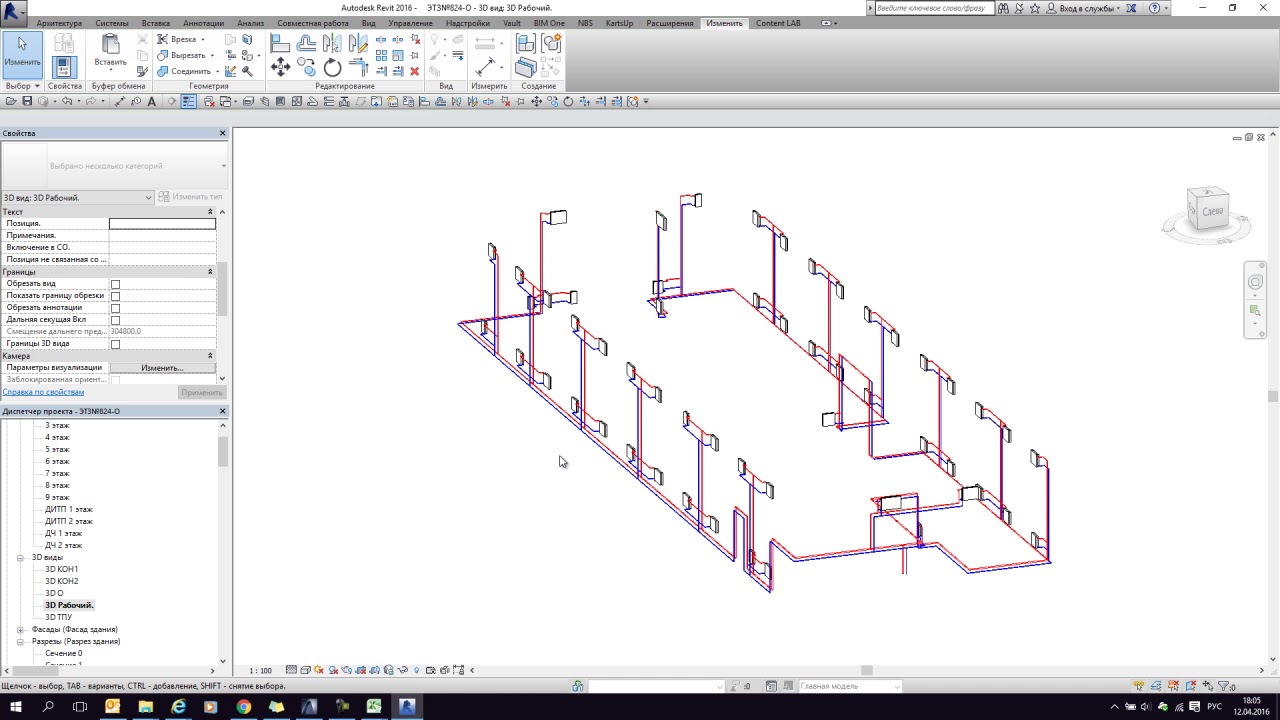Click the 1 : 100 view scale

coord(260,670)
